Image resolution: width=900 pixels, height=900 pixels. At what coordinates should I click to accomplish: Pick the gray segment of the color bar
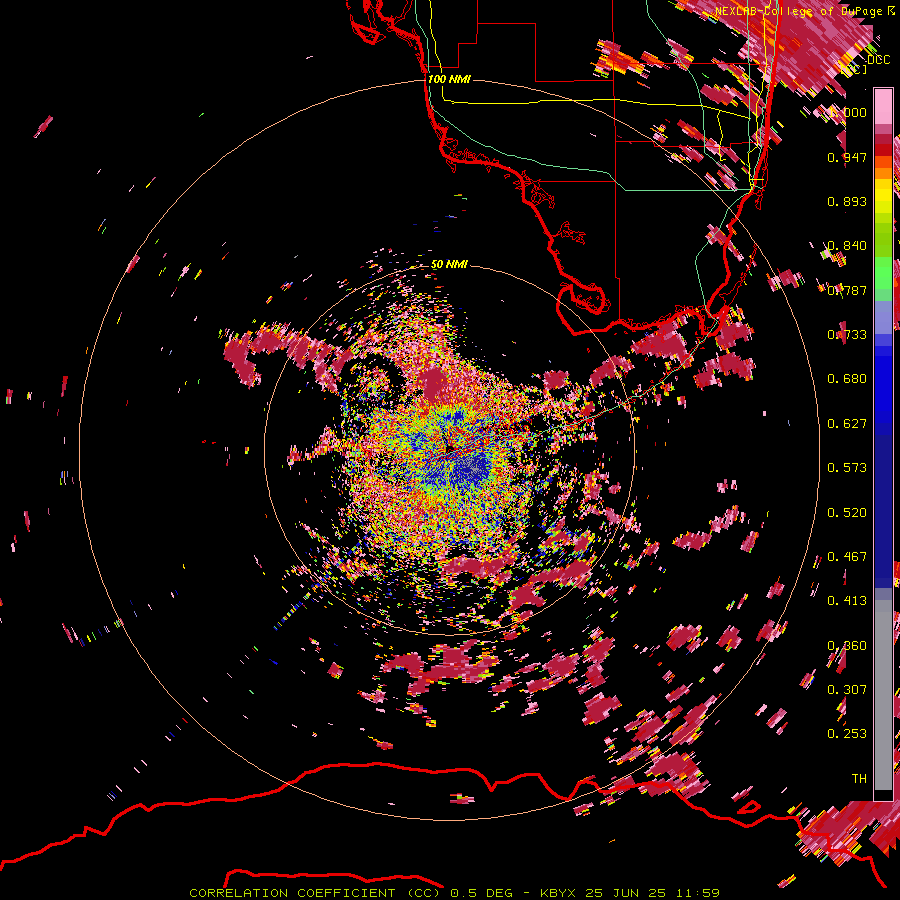(x=883, y=695)
